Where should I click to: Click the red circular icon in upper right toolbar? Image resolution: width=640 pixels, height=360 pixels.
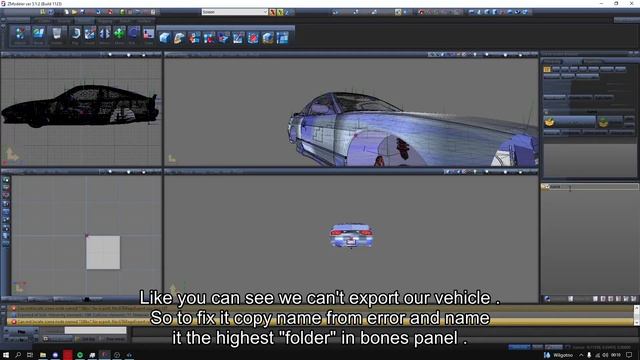[421, 12]
